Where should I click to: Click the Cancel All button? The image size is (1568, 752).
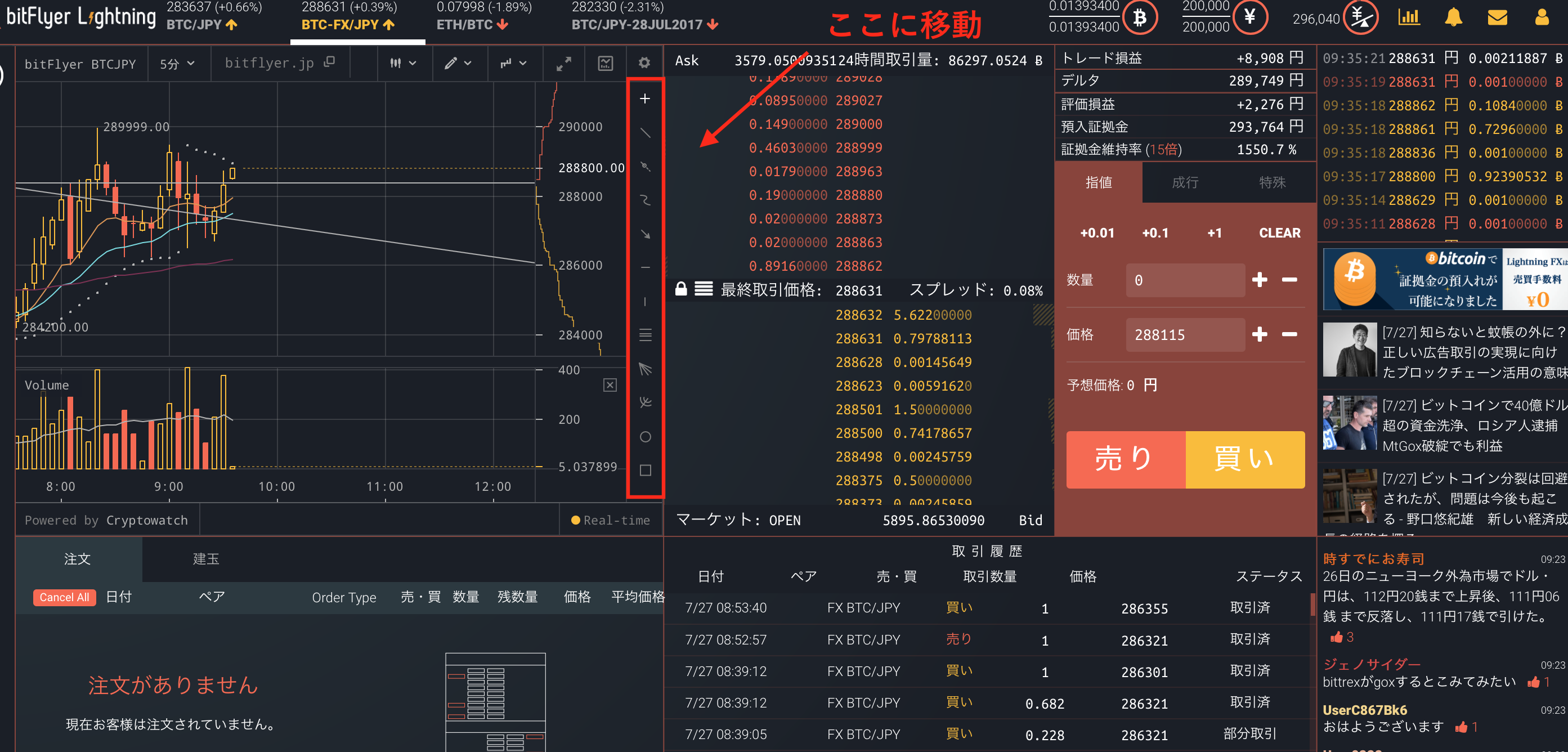point(64,597)
